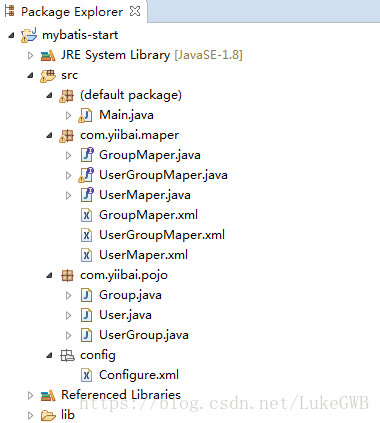Select the mybatis-start project label
The image size is (380, 423).
coord(80,35)
